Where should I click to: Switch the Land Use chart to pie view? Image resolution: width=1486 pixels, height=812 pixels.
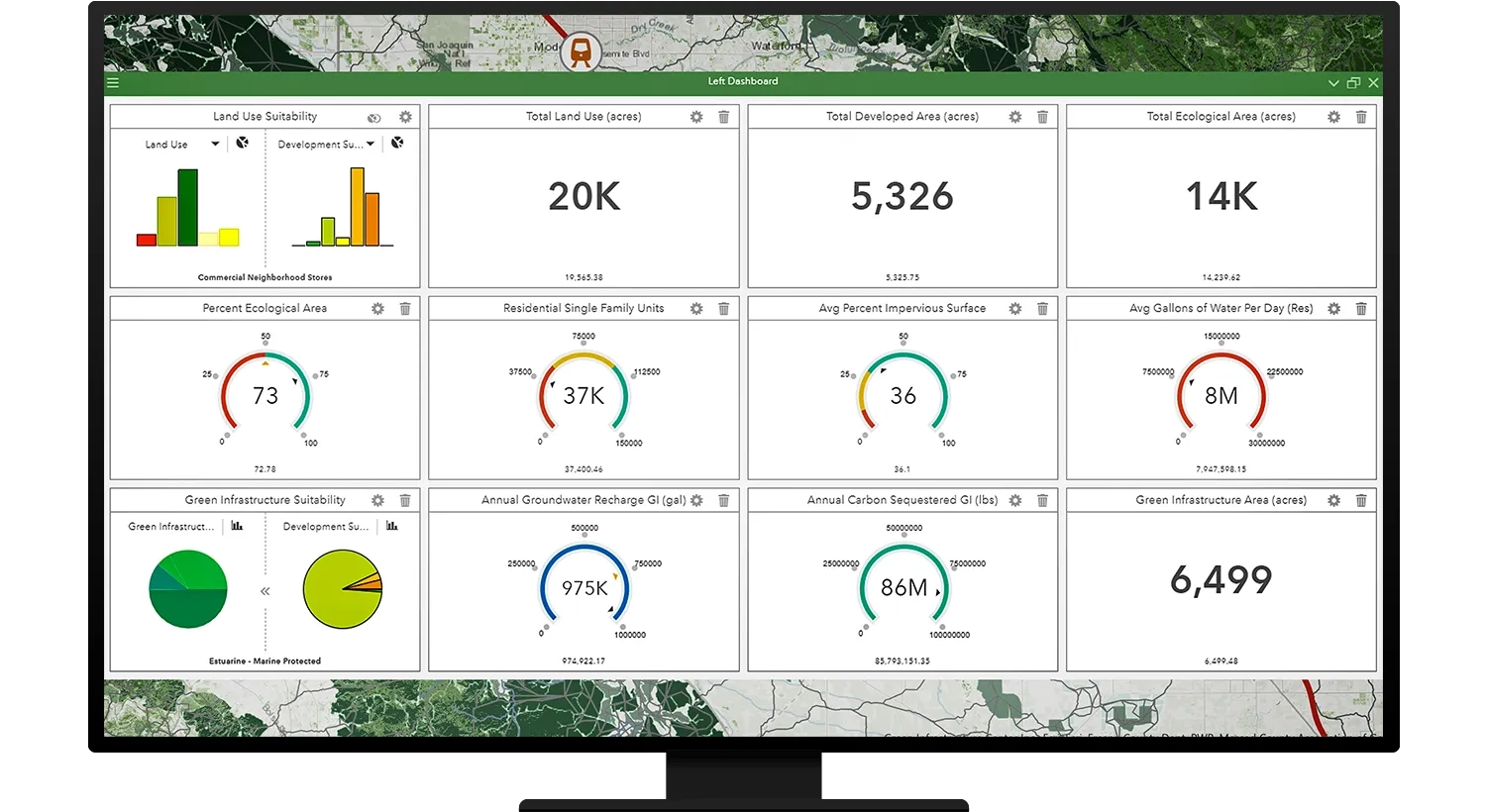point(243,144)
